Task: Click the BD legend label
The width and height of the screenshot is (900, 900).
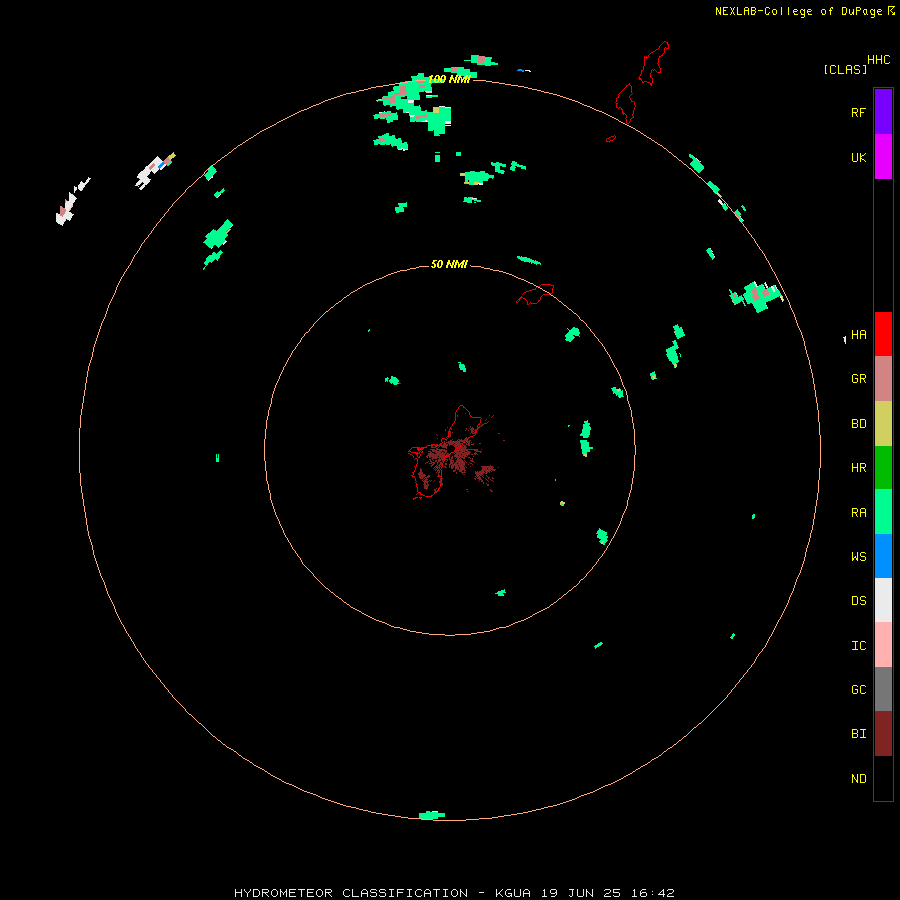Action: click(x=858, y=424)
